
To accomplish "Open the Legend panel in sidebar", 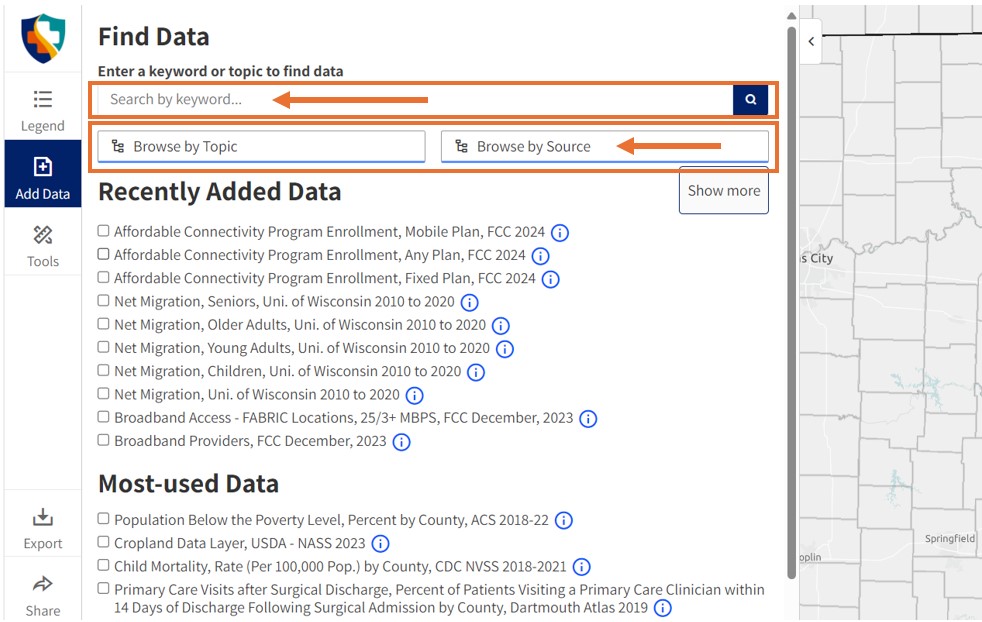I will pos(42,109).
